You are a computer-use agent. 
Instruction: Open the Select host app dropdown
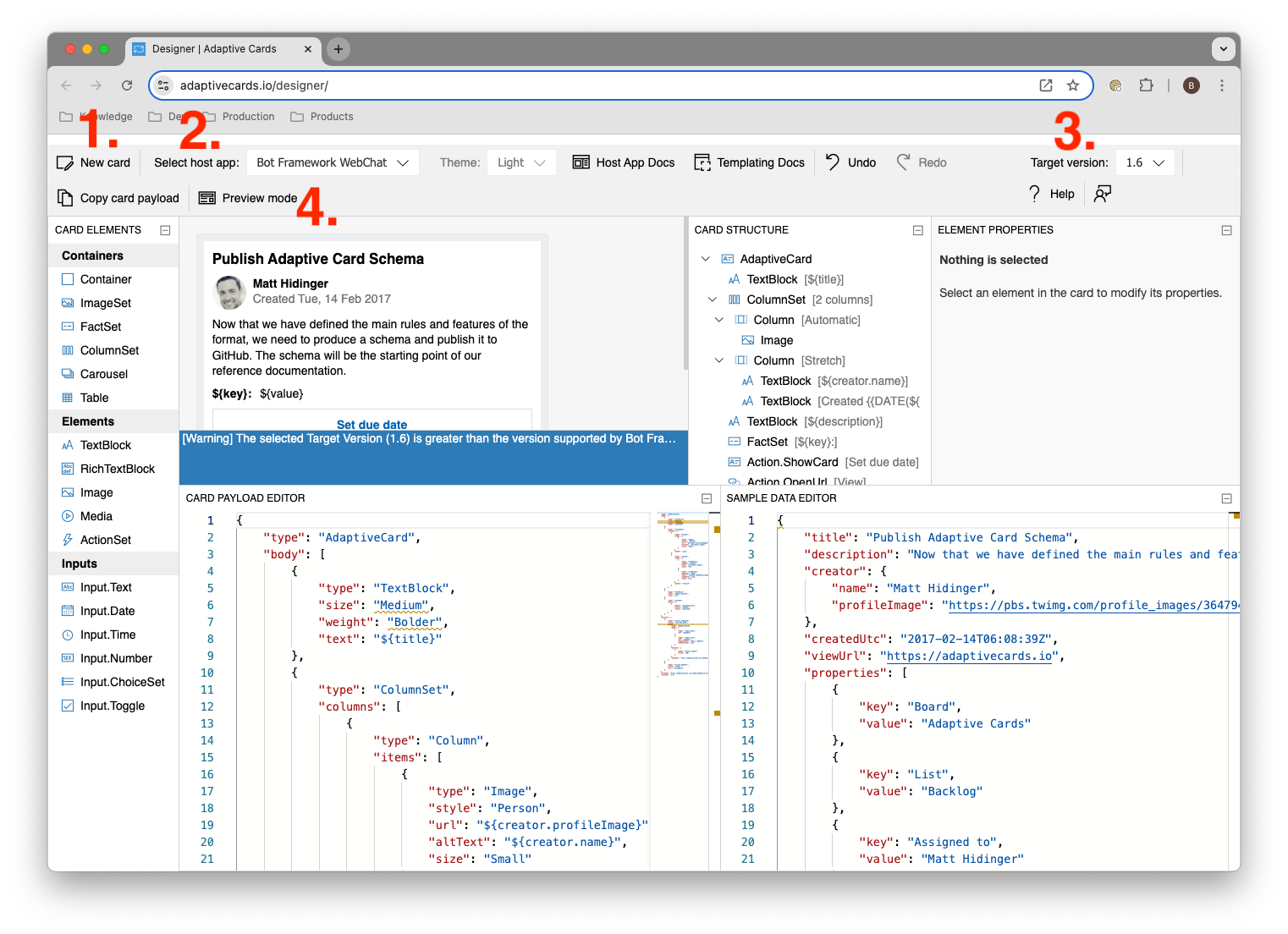click(333, 162)
